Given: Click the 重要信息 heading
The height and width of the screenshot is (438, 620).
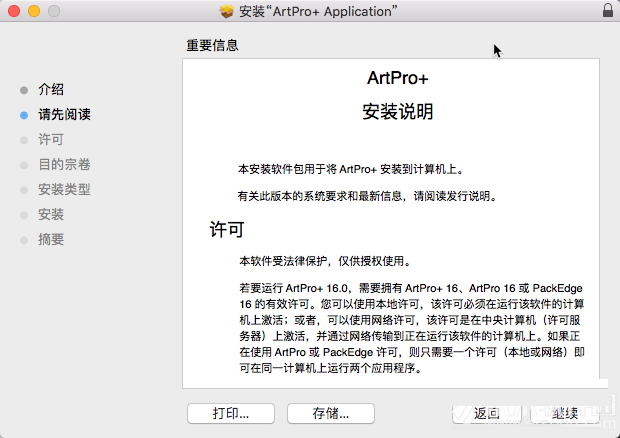Looking at the screenshot, I should (x=212, y=45).
